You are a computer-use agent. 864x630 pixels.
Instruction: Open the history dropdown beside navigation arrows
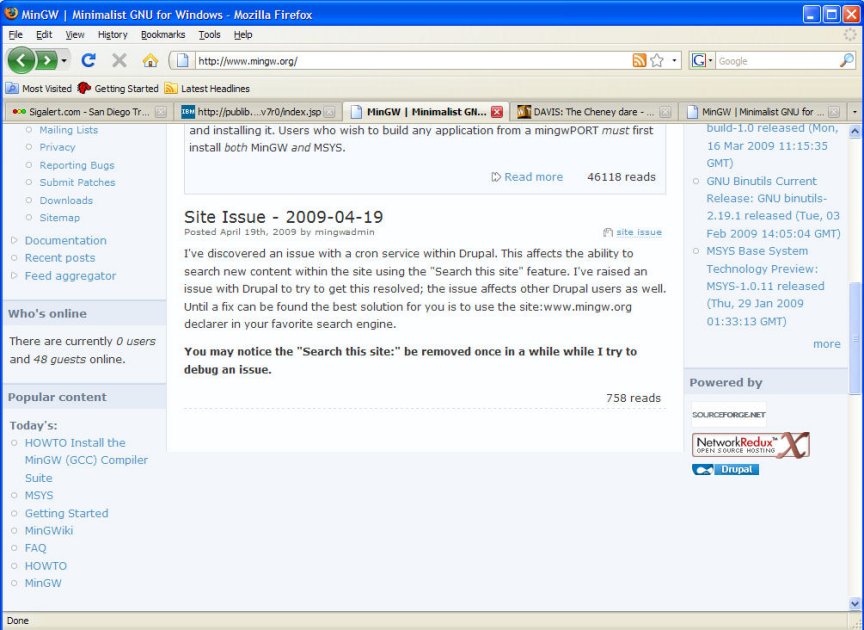(x=66, y=61)
